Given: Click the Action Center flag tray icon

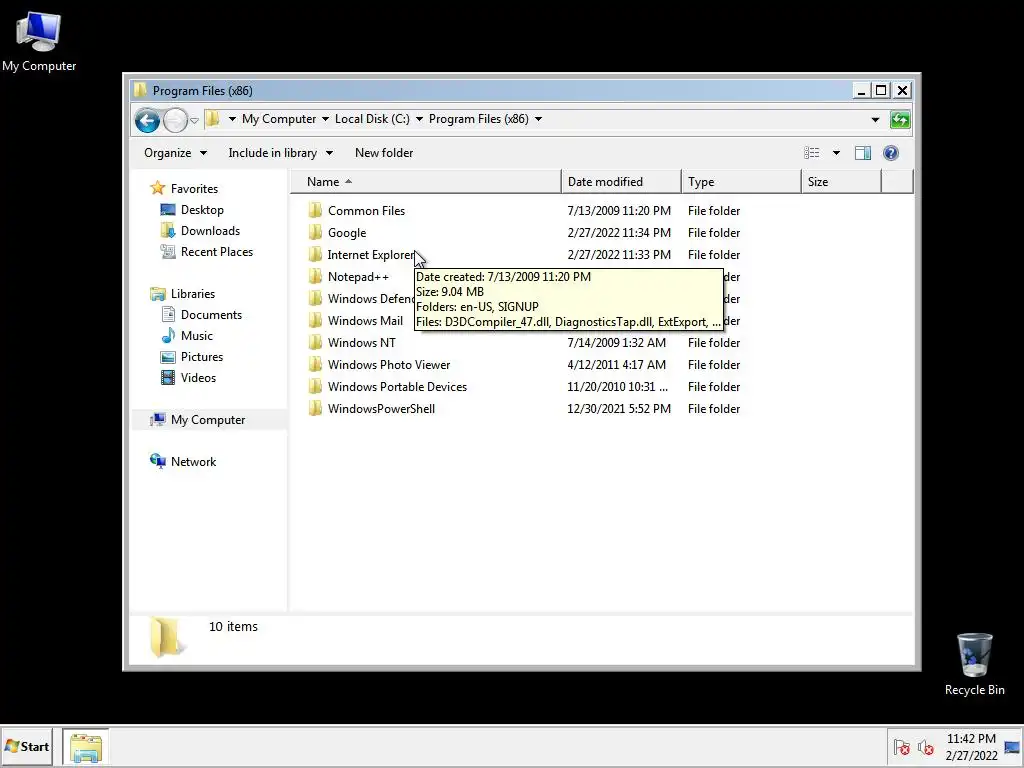Looking at the screenshot, I should point(902,747).
